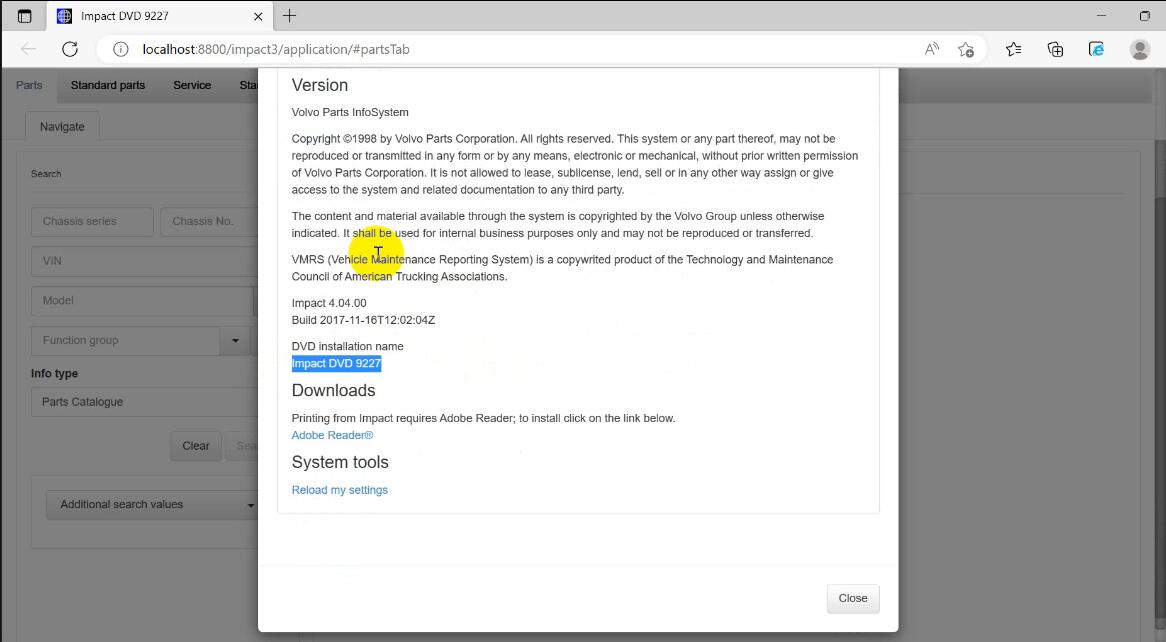Click the Adobe Reader link
The image size is (1166, 642).
pyautogui.click(x=332, y=435)
